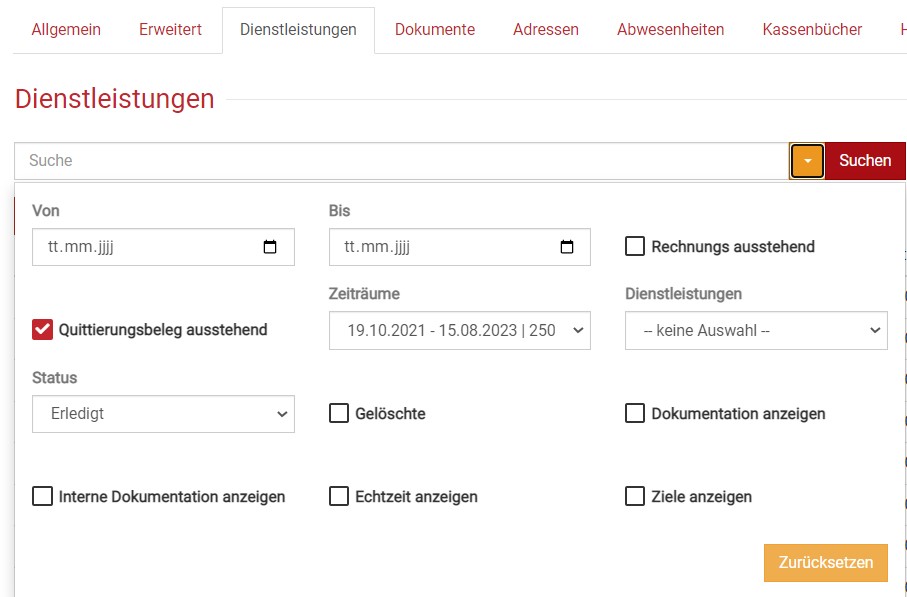Enable the Dokumentation anzeigen checkbox
Image resolution: width=907 pixels, height=597 pixels.
click(x=635, y=413)
